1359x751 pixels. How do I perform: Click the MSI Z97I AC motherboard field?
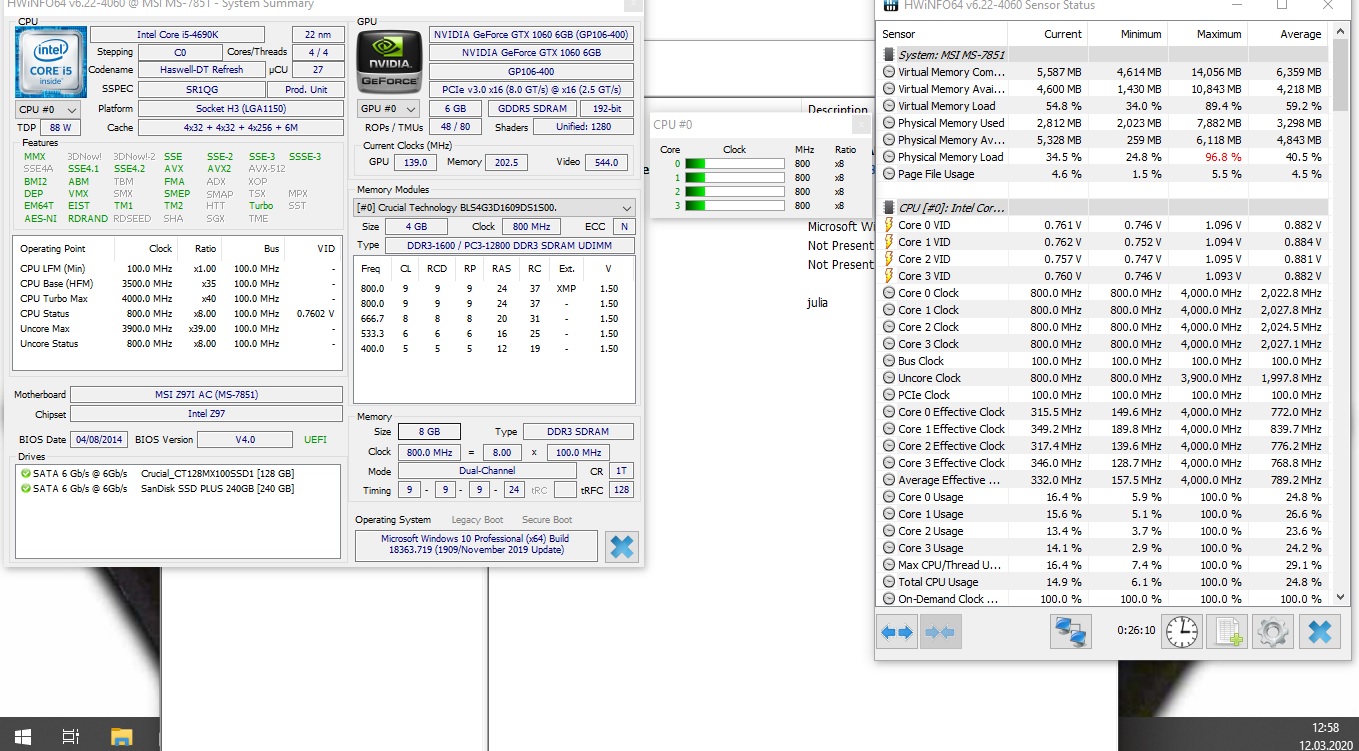click(206, 395)
